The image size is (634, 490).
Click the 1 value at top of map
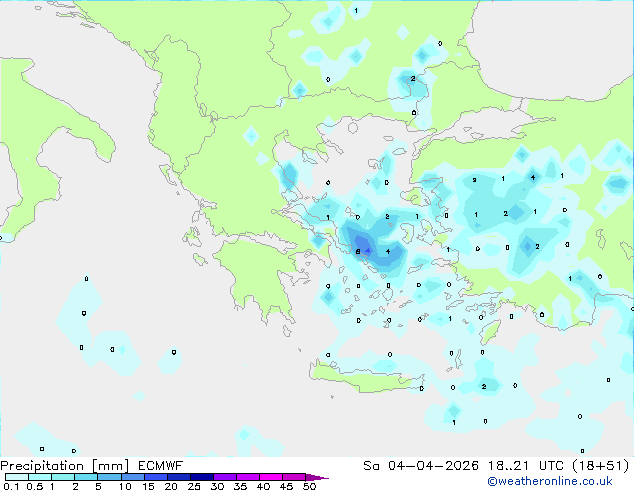[x=355, y=10]
